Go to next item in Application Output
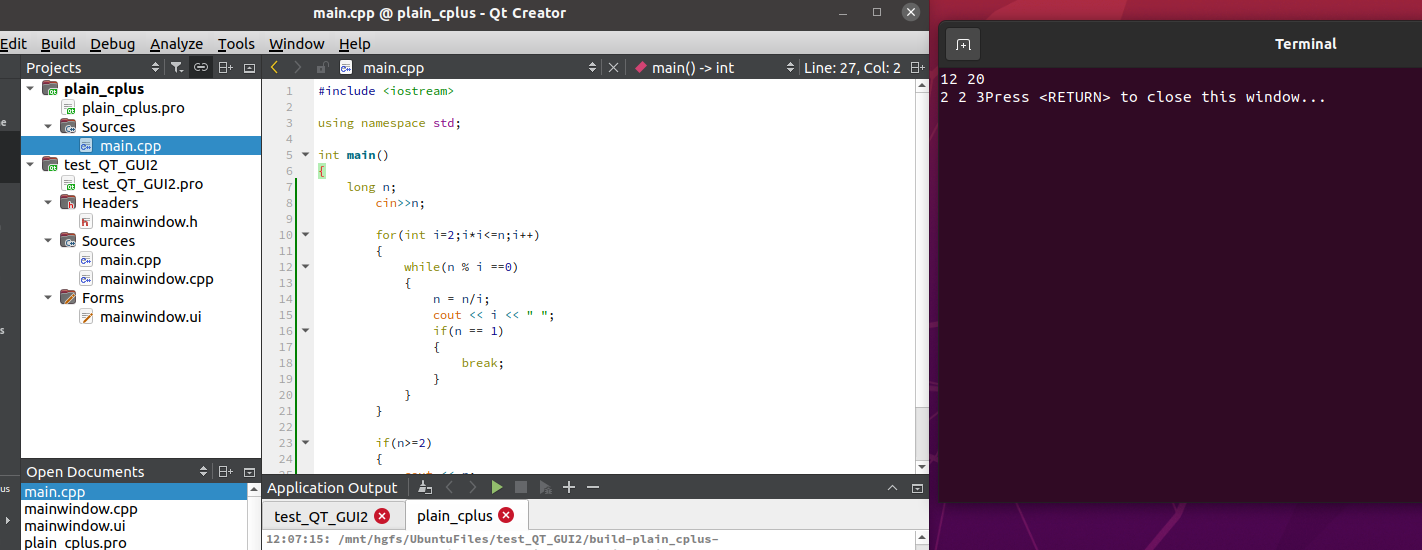 [473, 487]
